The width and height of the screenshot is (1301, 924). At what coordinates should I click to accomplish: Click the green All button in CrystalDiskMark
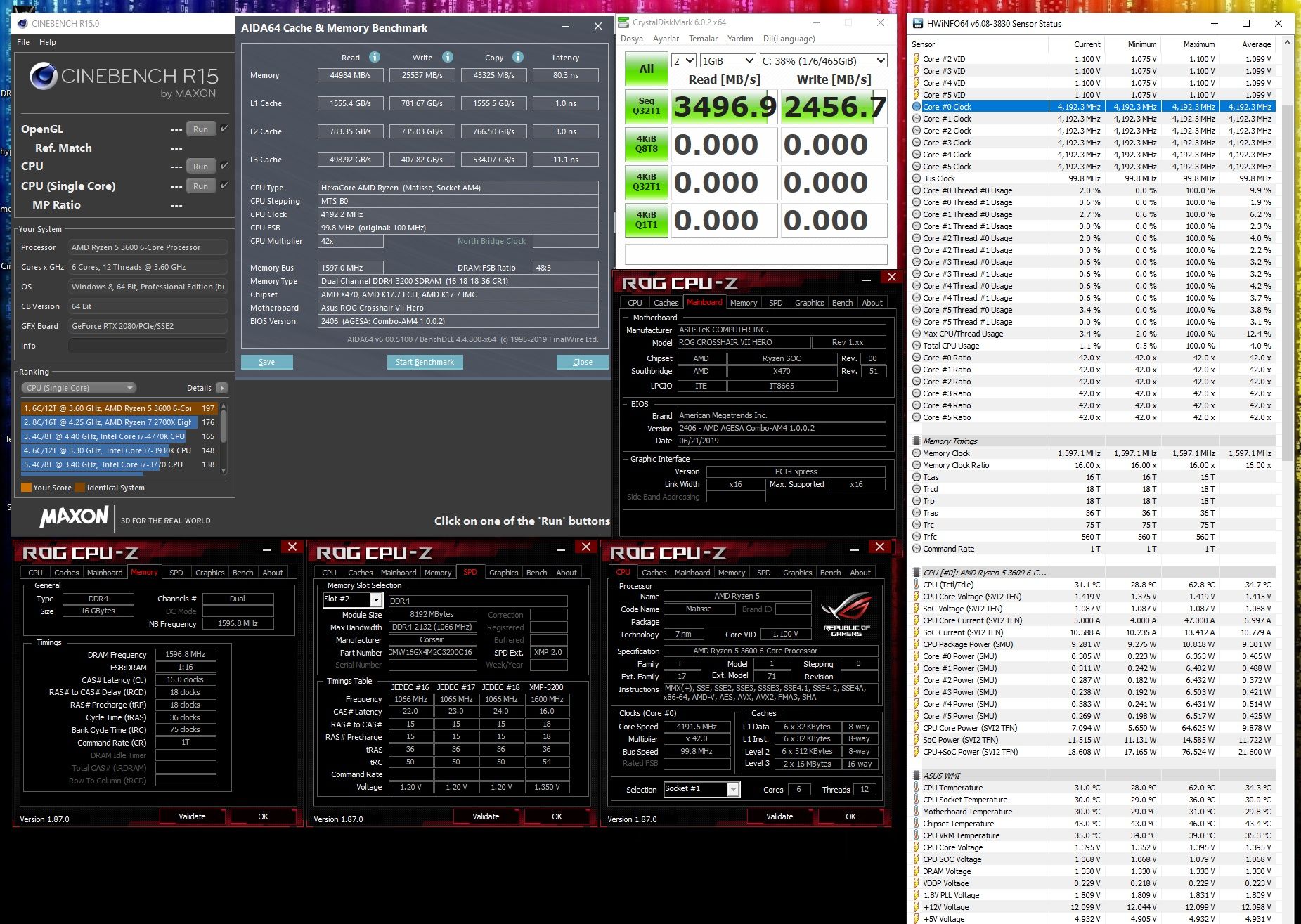[647, 69]
